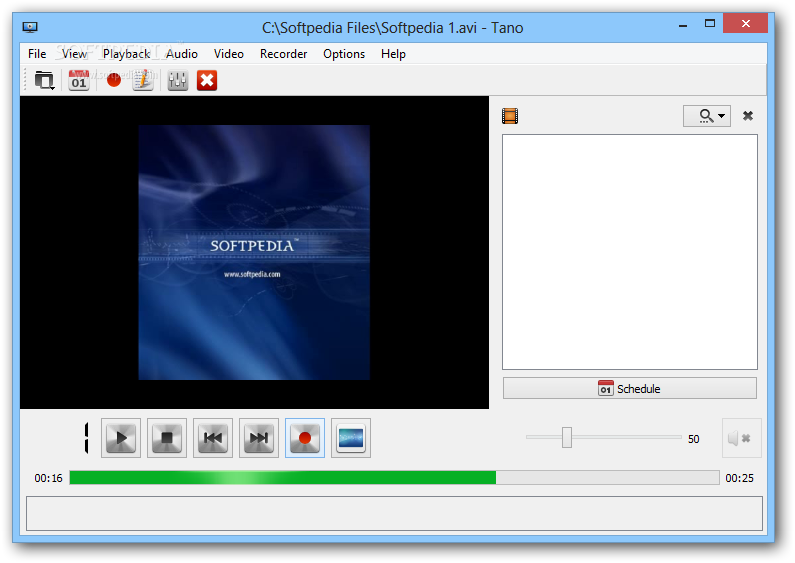The height and width of the screenshot is (563, 795).
Task: Click the Softpedia video display
Action: [255, 253]
